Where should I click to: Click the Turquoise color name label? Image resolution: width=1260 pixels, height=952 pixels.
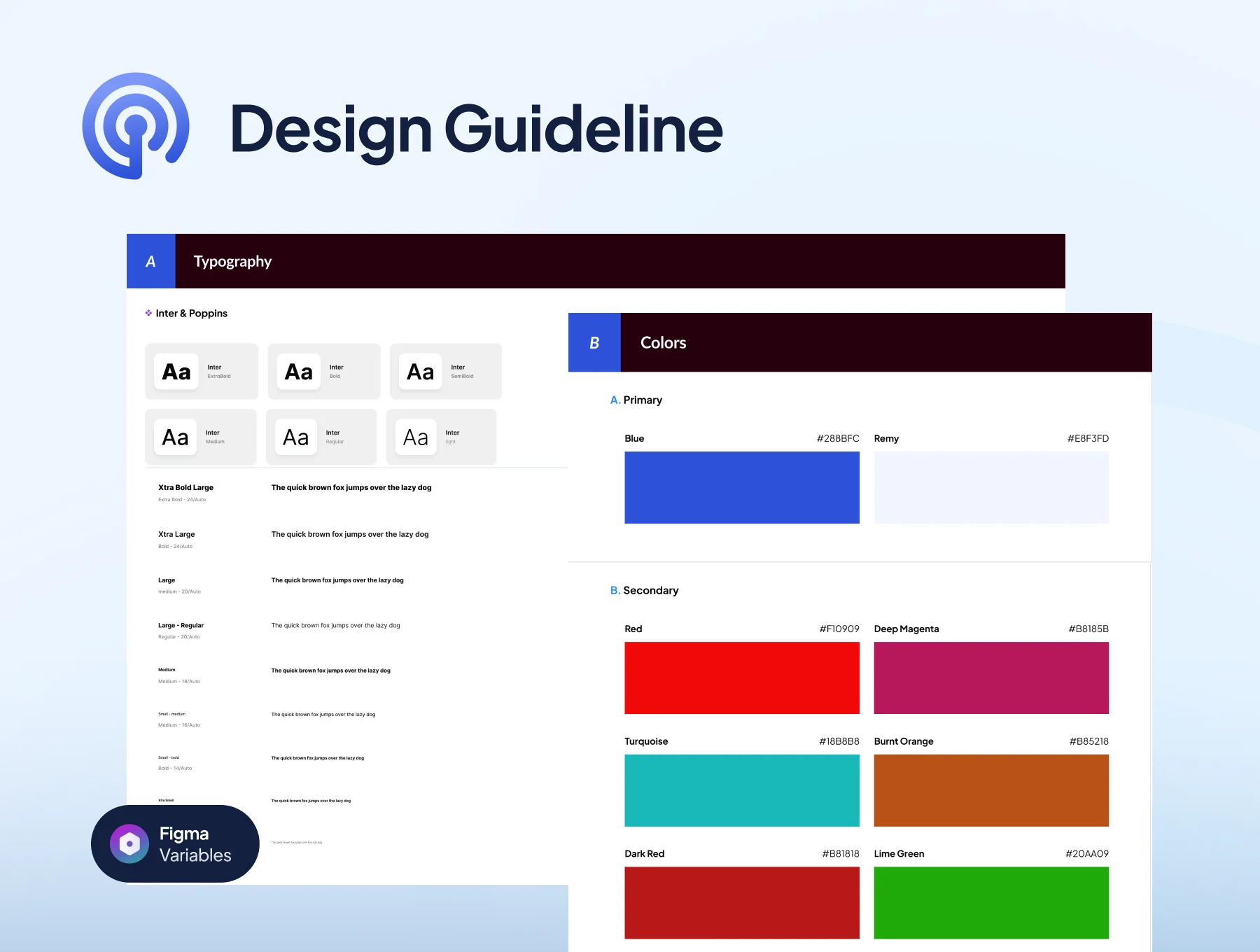click(646, 741)
